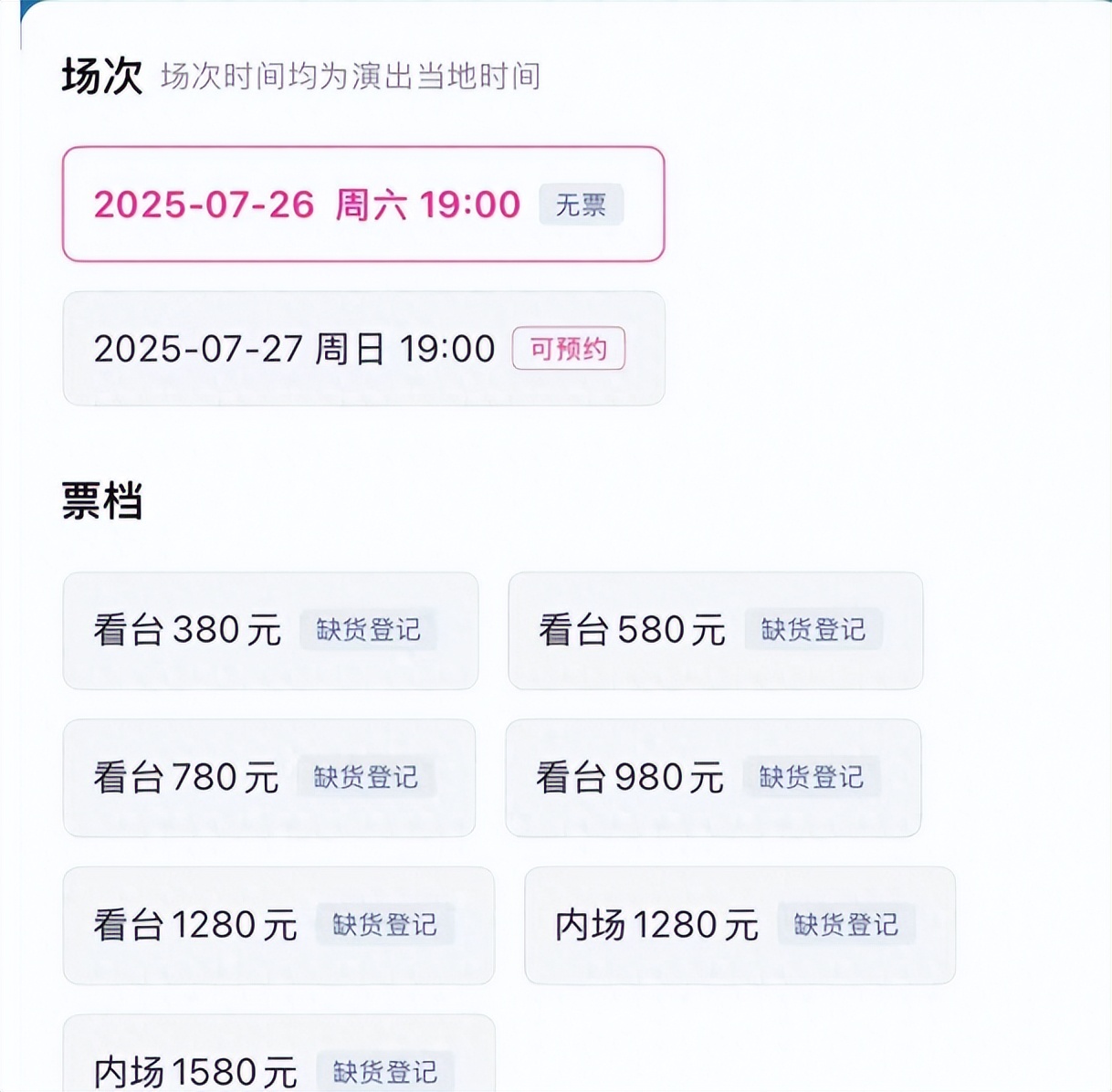Viewport: 1112px width, 1092px height.
Task: Pick the 看台980元 ticket option
Action: point(714,778)
